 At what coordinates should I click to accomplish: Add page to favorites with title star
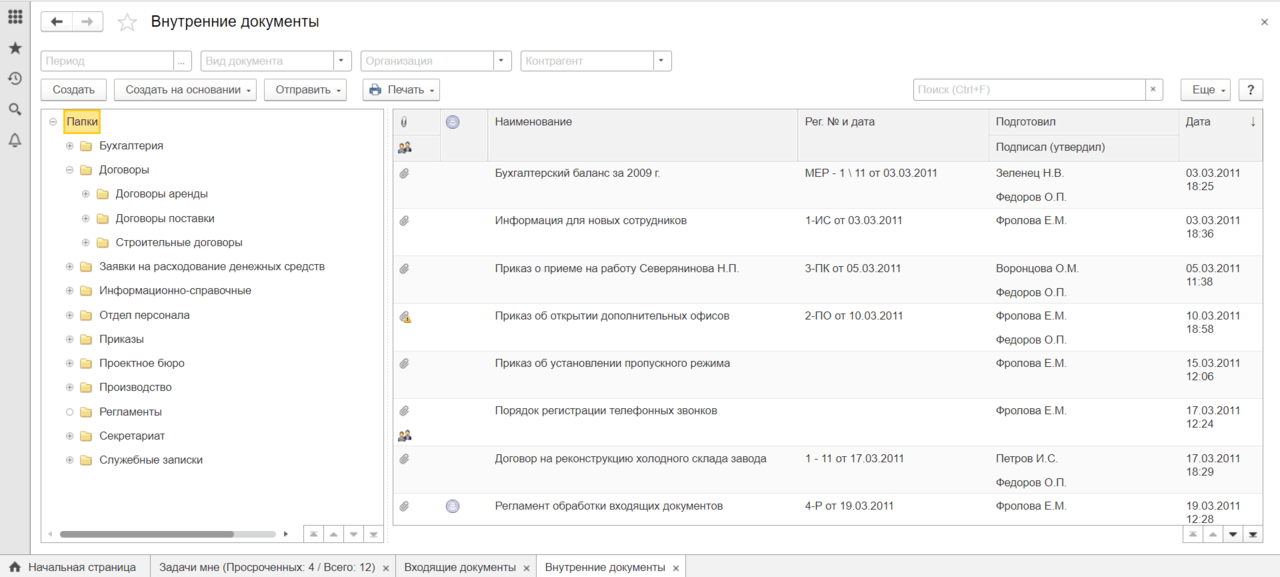pos(127,22)
